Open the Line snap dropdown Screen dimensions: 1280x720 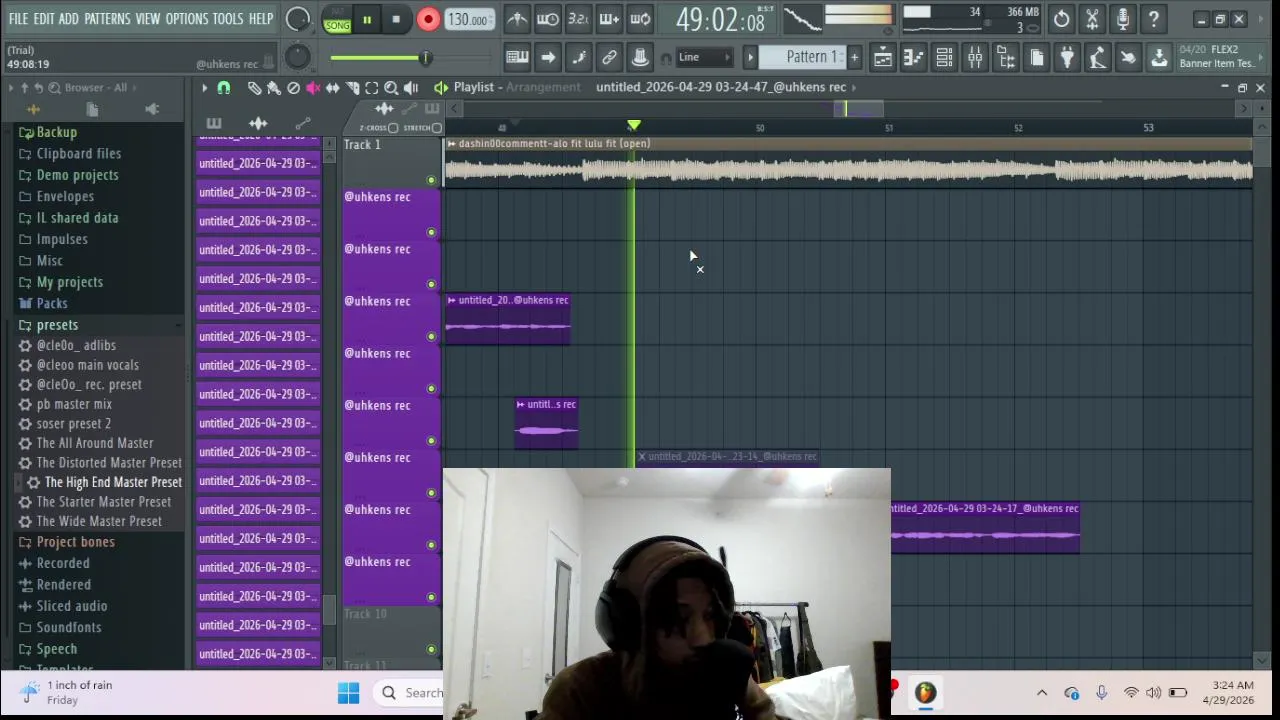click(x=705, y=57)
